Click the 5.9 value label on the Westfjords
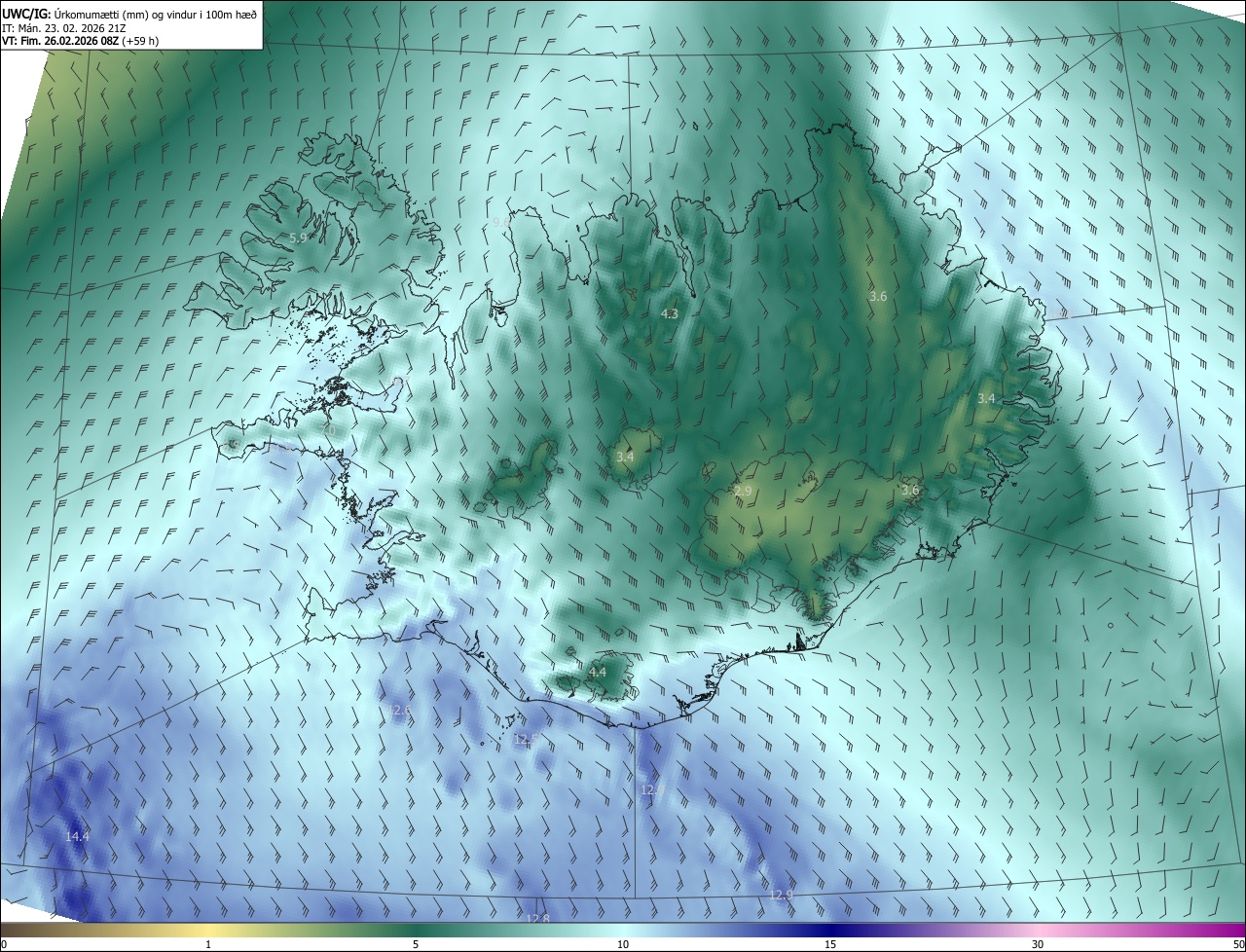The height and width of the screenshot is (952, 1246). tap(299, 238)
